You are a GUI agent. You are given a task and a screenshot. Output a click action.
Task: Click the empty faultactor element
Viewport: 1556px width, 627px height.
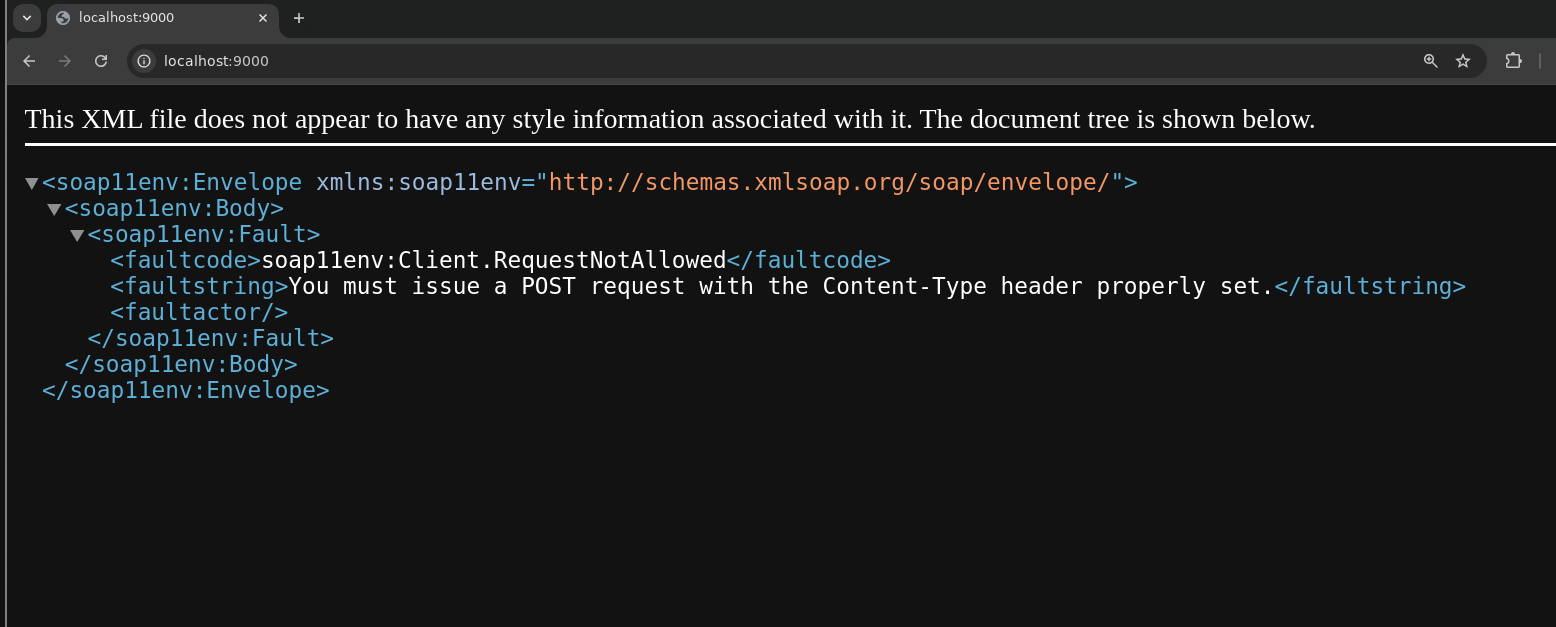click(x=199, y=312)
